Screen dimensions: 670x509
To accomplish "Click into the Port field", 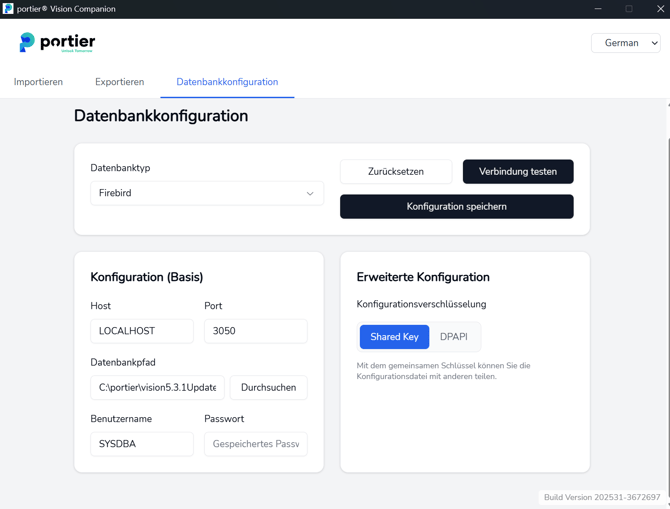I will 255,331.
